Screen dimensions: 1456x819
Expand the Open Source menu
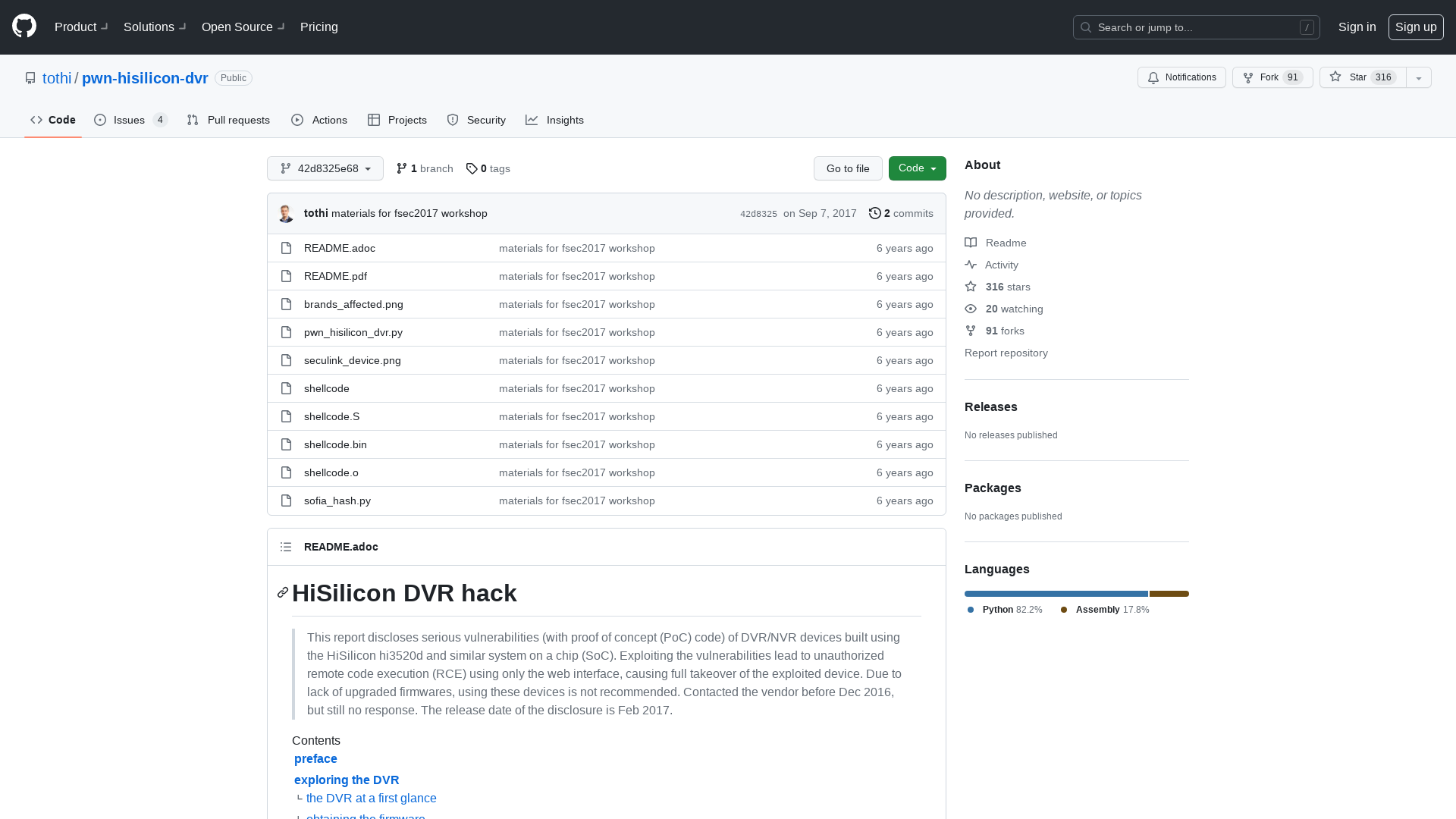pos(243,27)
